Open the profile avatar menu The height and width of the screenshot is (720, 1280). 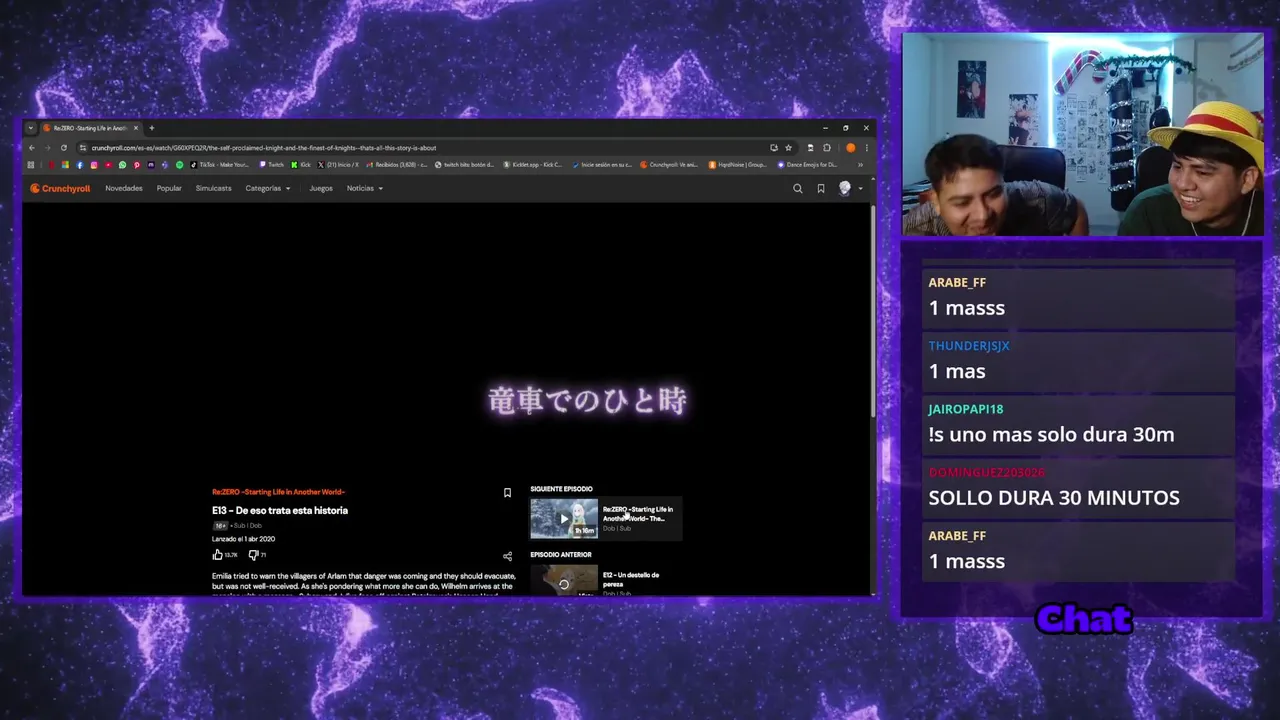(x=848, y=188)
